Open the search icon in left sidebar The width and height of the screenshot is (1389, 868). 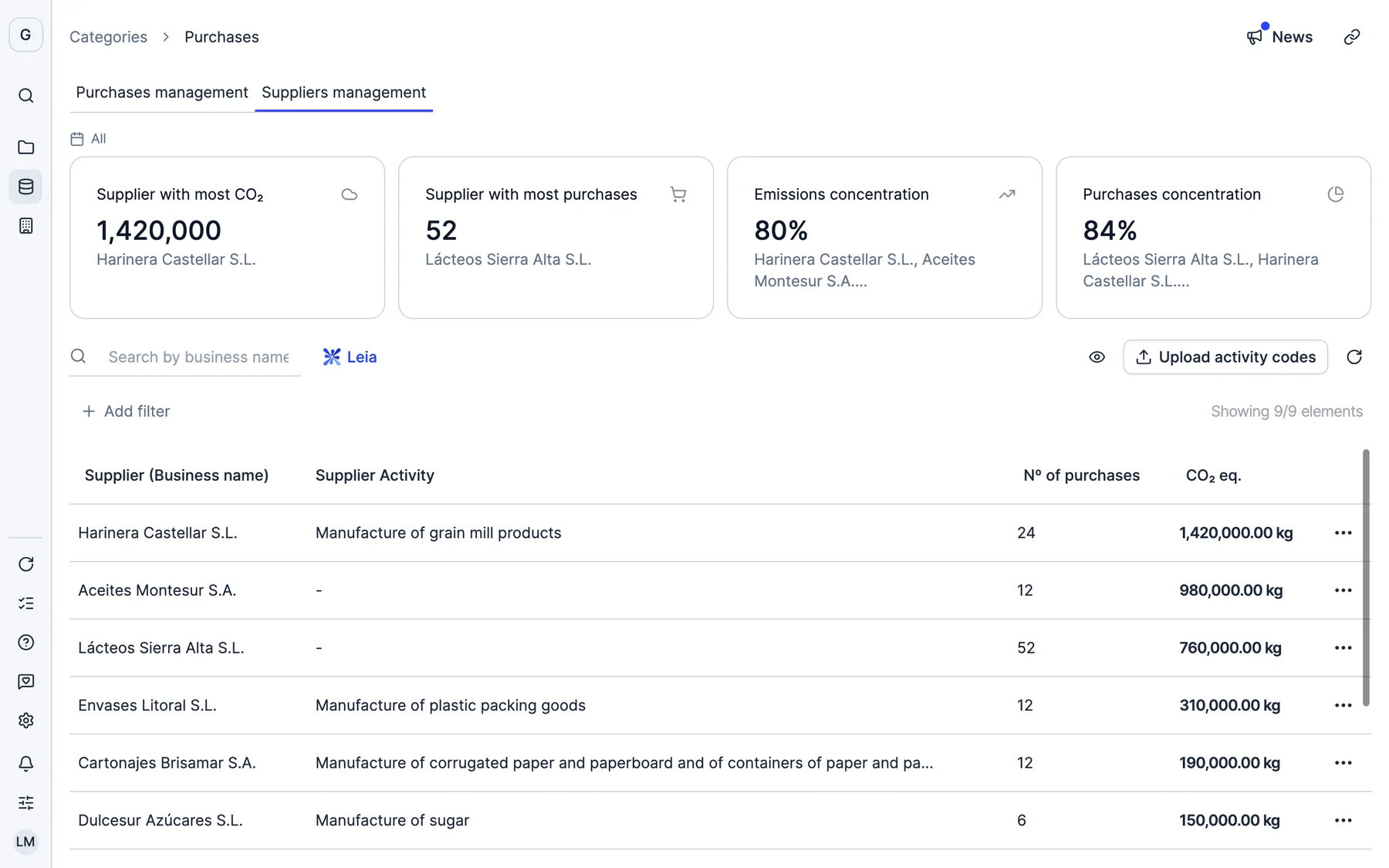pyautogui.click(x=25, y=96)
